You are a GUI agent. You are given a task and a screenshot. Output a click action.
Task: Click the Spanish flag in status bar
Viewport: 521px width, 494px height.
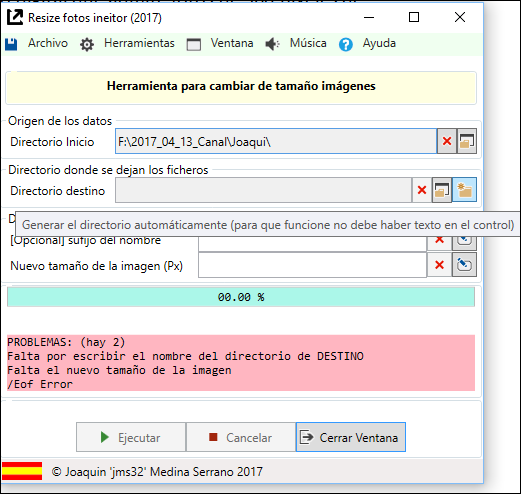(22, 471)
